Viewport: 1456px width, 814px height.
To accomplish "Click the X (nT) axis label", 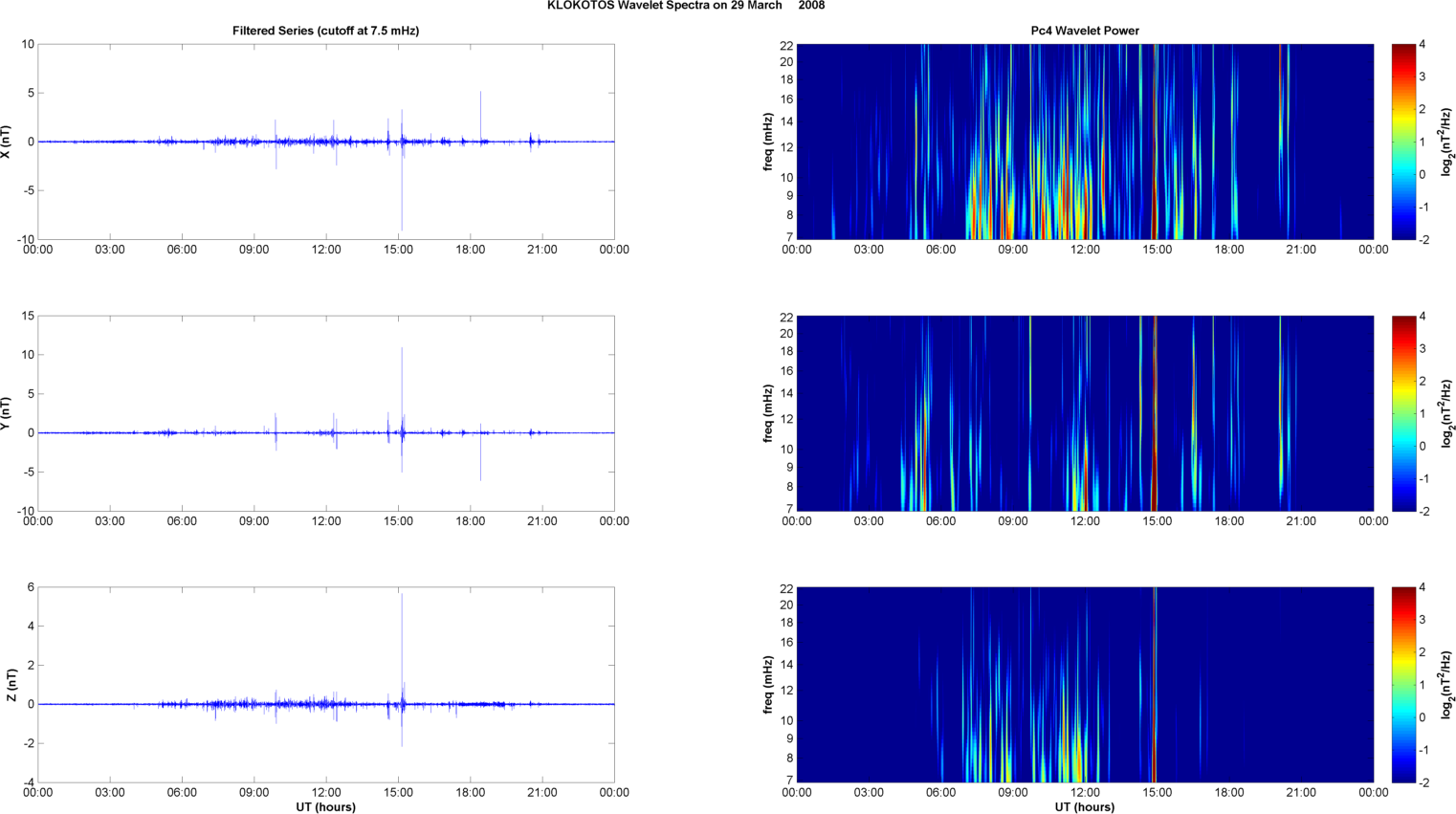I will (x=6, y=142).
